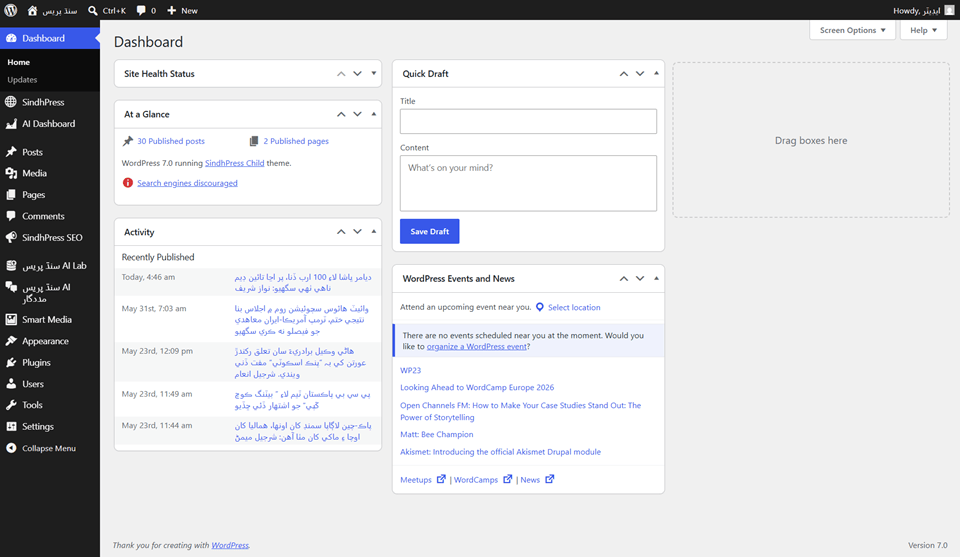Collapse the At a Glance panel
The height and width of the screenshot is (557, 960).
click(373, 114)
